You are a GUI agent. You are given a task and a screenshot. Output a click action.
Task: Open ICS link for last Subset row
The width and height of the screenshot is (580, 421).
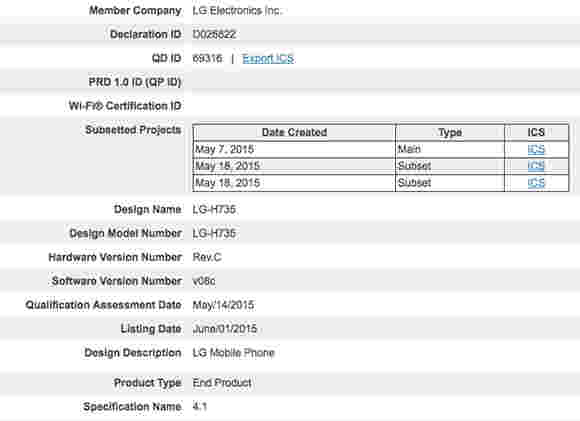[x=536, y=183]
